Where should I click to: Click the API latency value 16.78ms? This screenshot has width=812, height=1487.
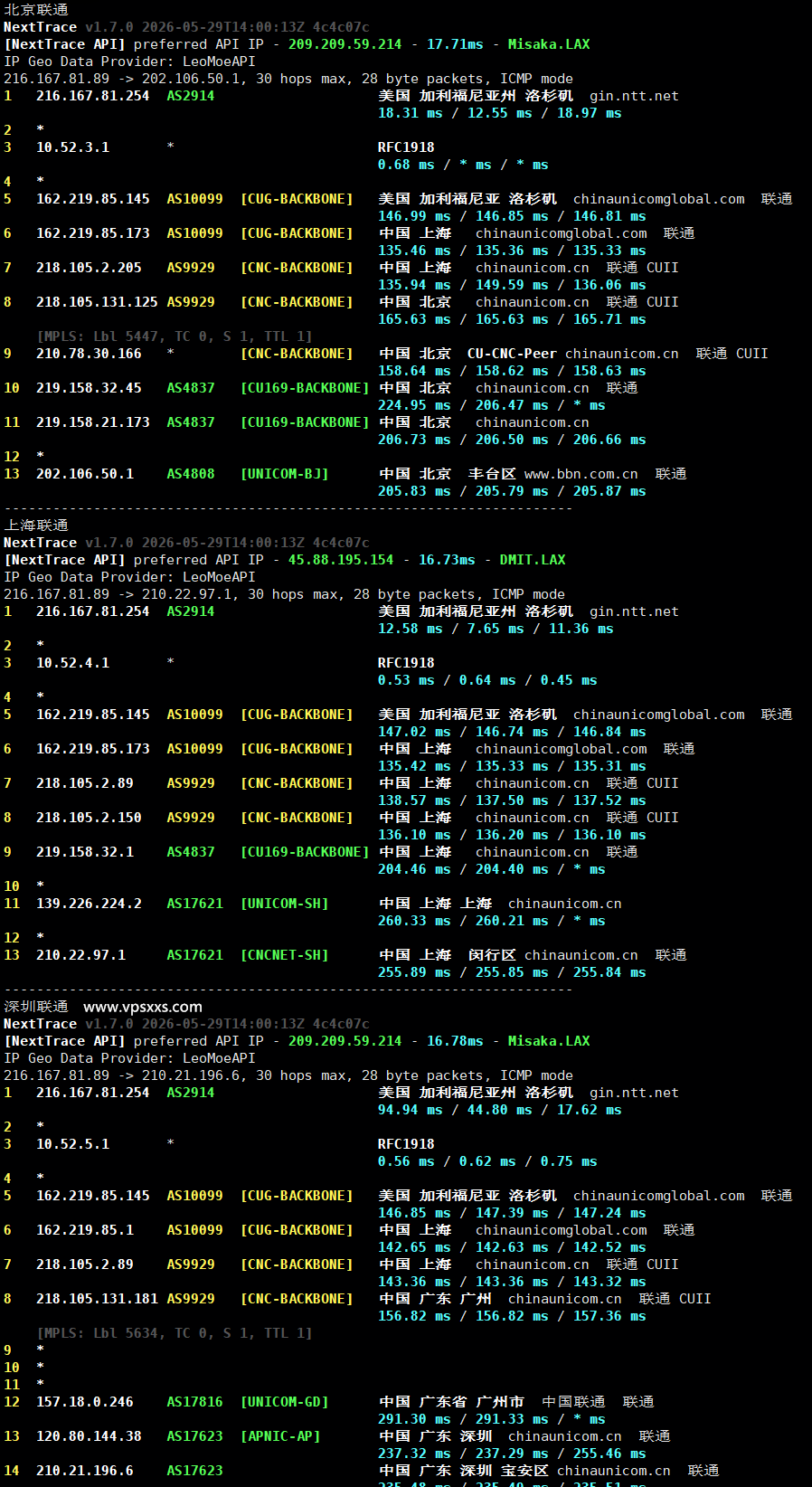pos(455,1041)
